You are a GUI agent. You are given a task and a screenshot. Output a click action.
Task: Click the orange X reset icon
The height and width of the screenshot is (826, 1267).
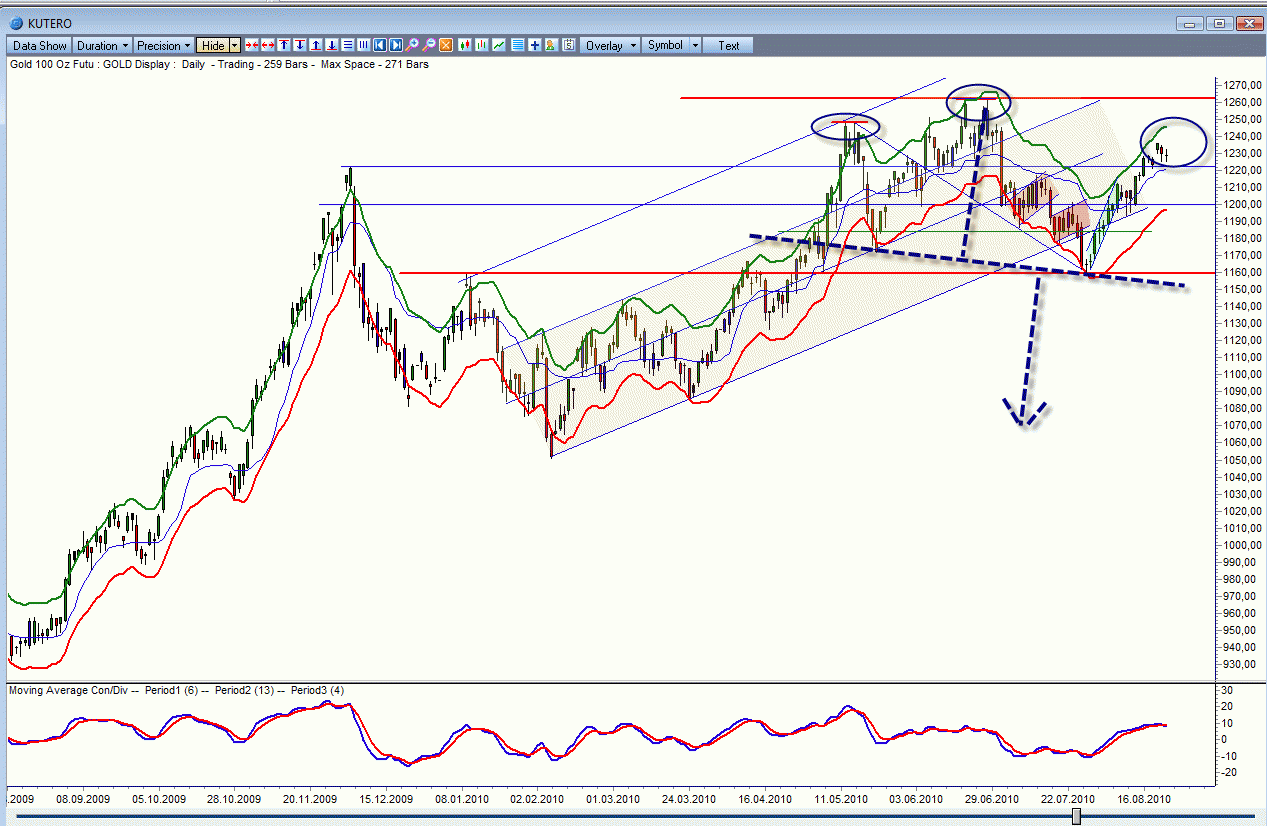[x=446, y=45]
